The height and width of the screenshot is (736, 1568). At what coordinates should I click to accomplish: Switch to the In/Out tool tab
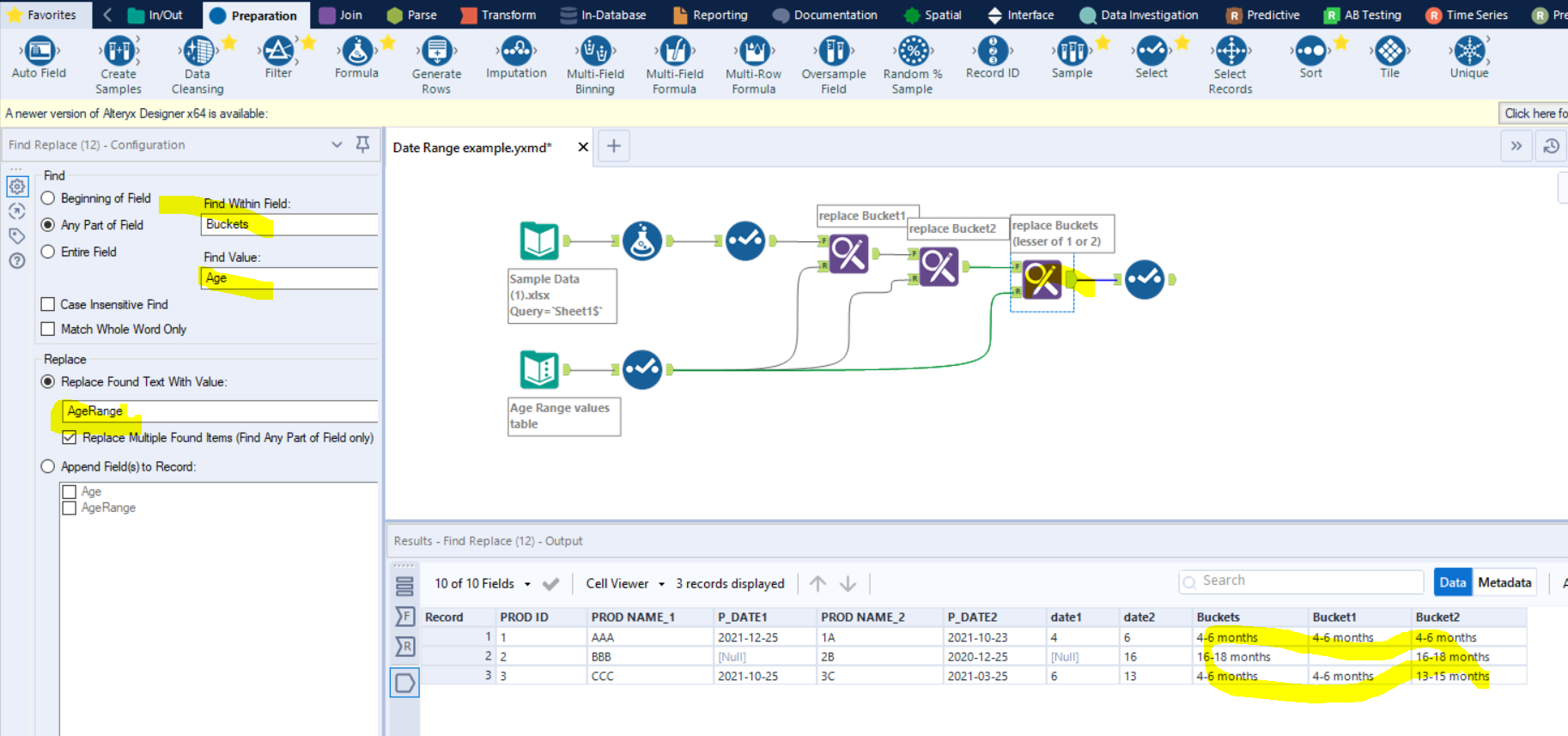point(155,15)
